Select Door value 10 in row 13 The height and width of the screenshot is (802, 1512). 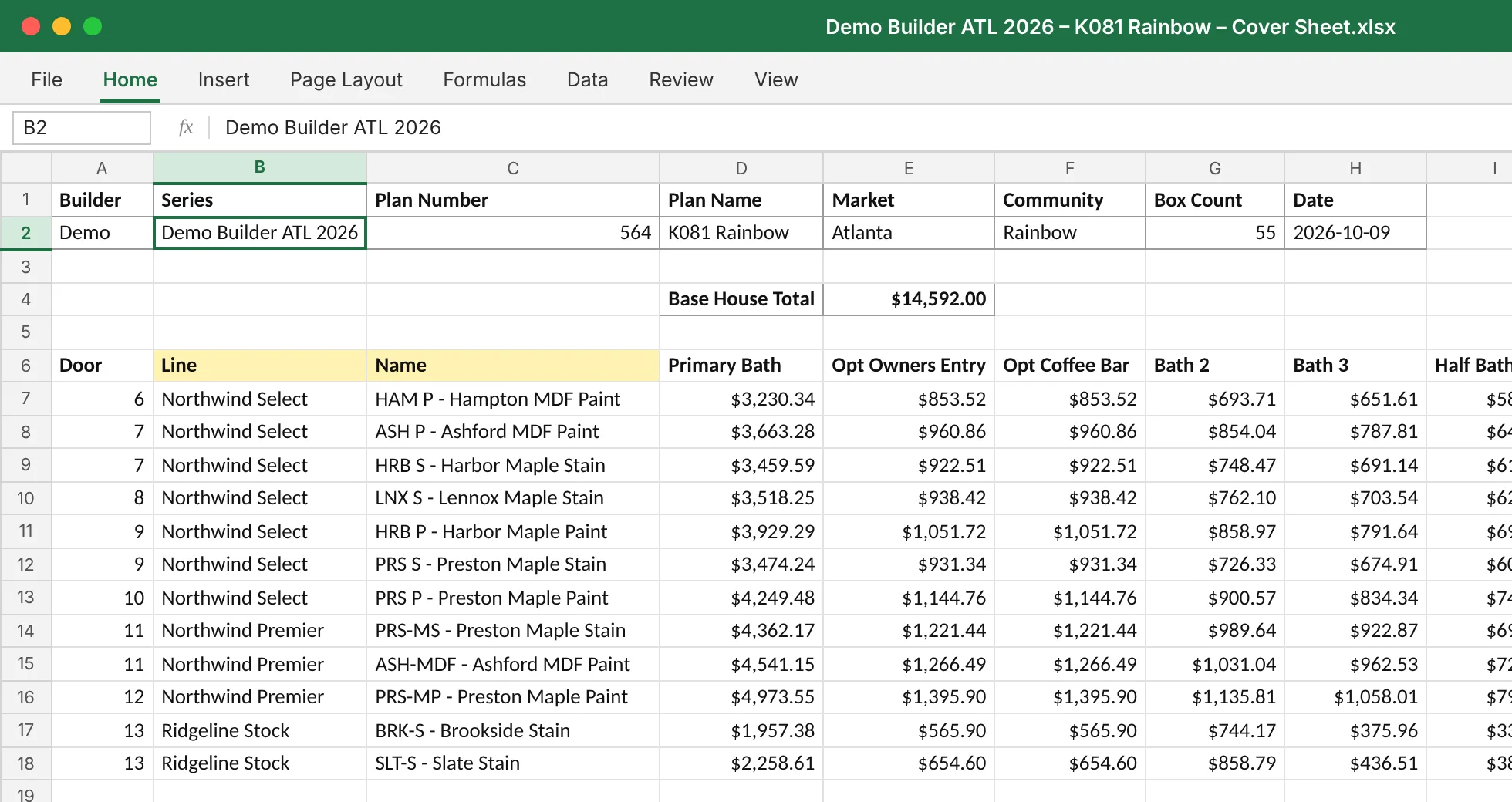click(x=102, y=598)
